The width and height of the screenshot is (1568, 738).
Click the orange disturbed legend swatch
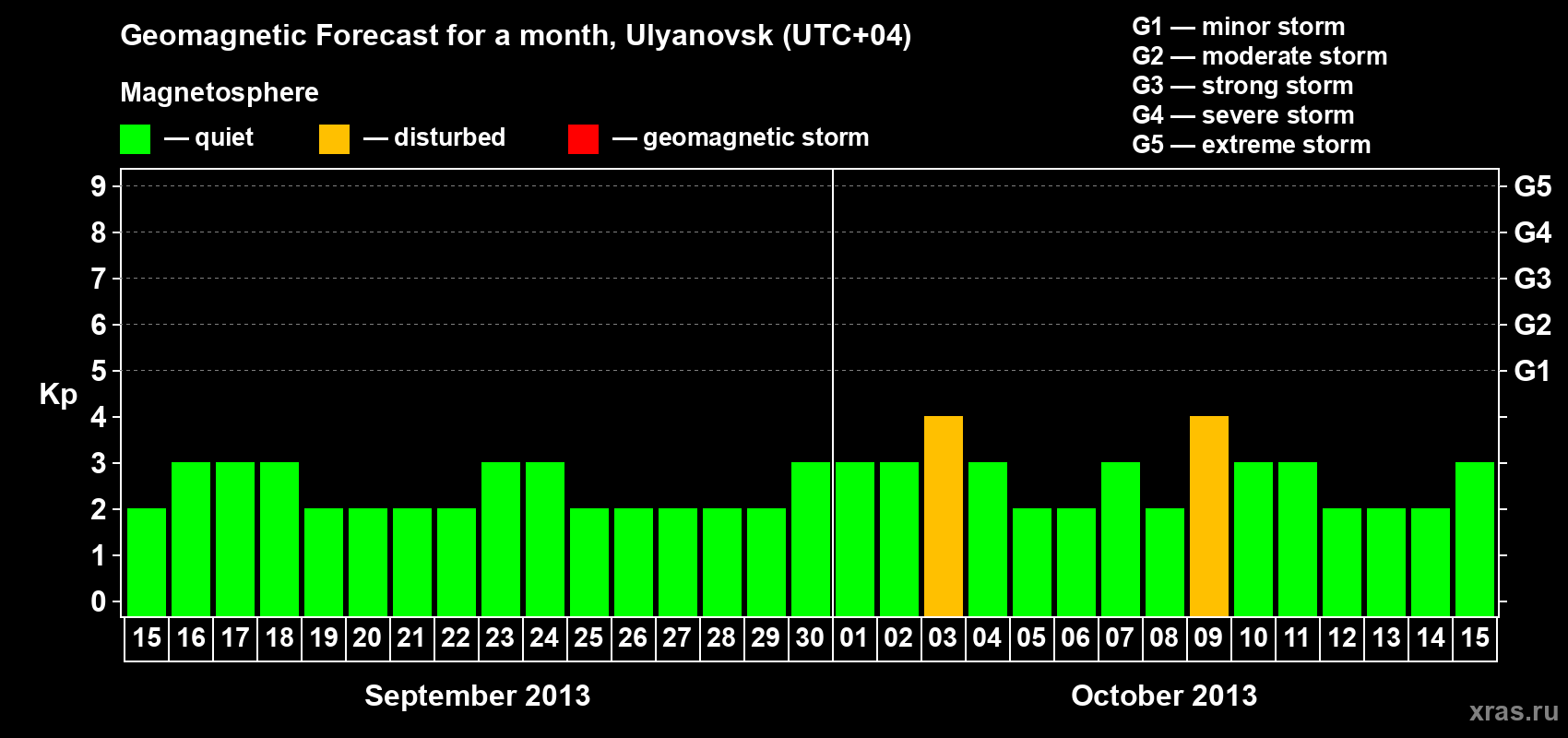334,139
